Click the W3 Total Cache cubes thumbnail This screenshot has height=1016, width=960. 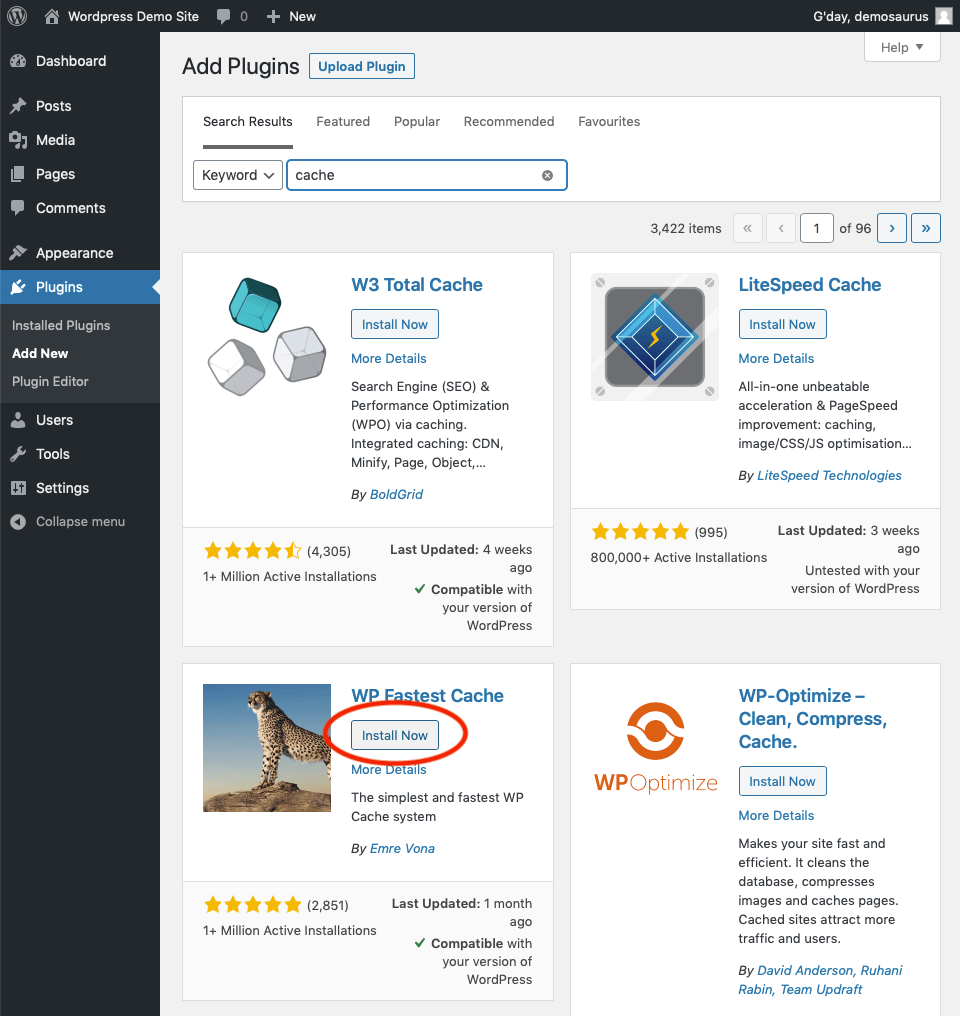(267, 337)
